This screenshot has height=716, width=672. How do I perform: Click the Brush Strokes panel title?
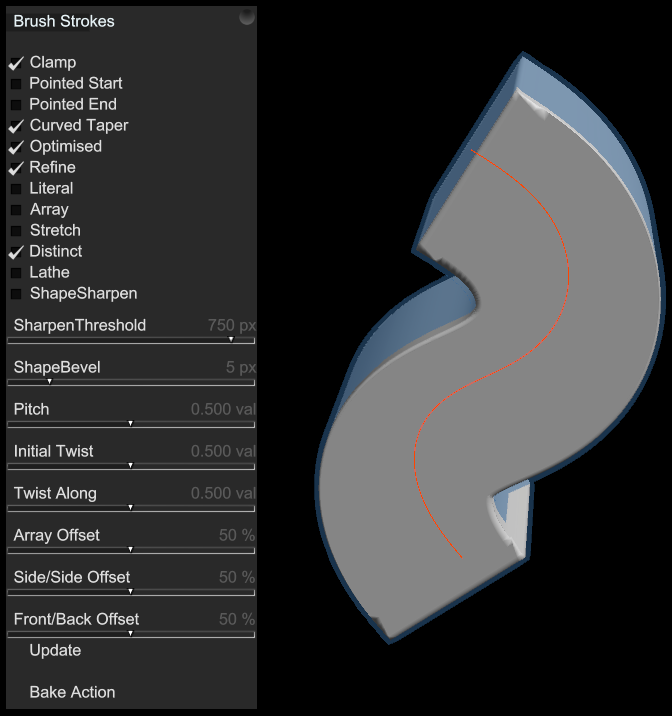coord(64,21)
